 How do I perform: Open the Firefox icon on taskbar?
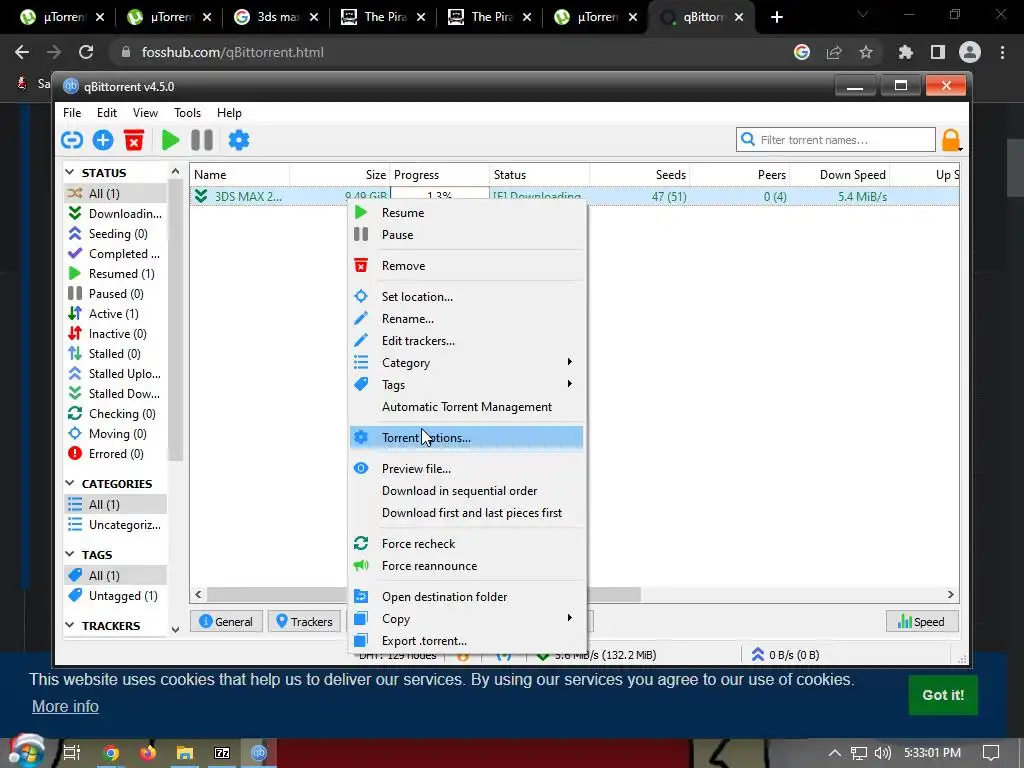point(148,753)
